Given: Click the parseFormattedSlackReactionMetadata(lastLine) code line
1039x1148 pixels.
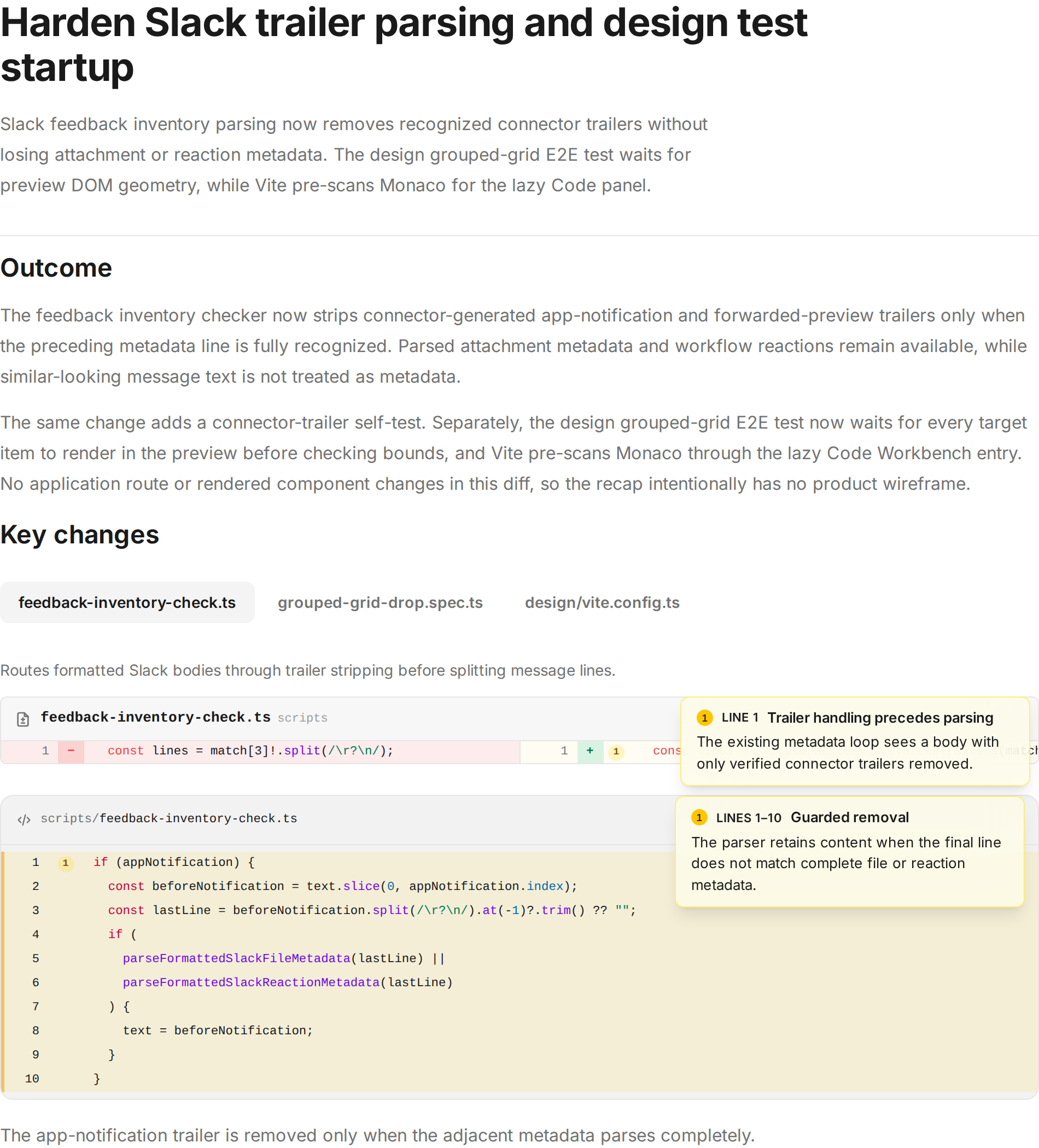Looking at the screenshot, I should (x=288, y=982).
